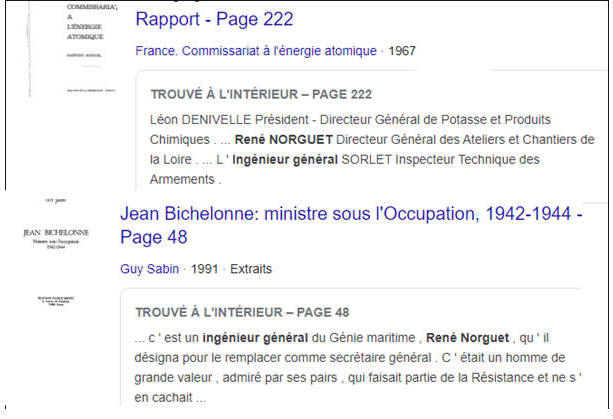613x419 pixels.
Task: Click the "TROUVÉ À L'INTÉRIEUR – PAGE 222" heading
Action: tap(261, 95)
